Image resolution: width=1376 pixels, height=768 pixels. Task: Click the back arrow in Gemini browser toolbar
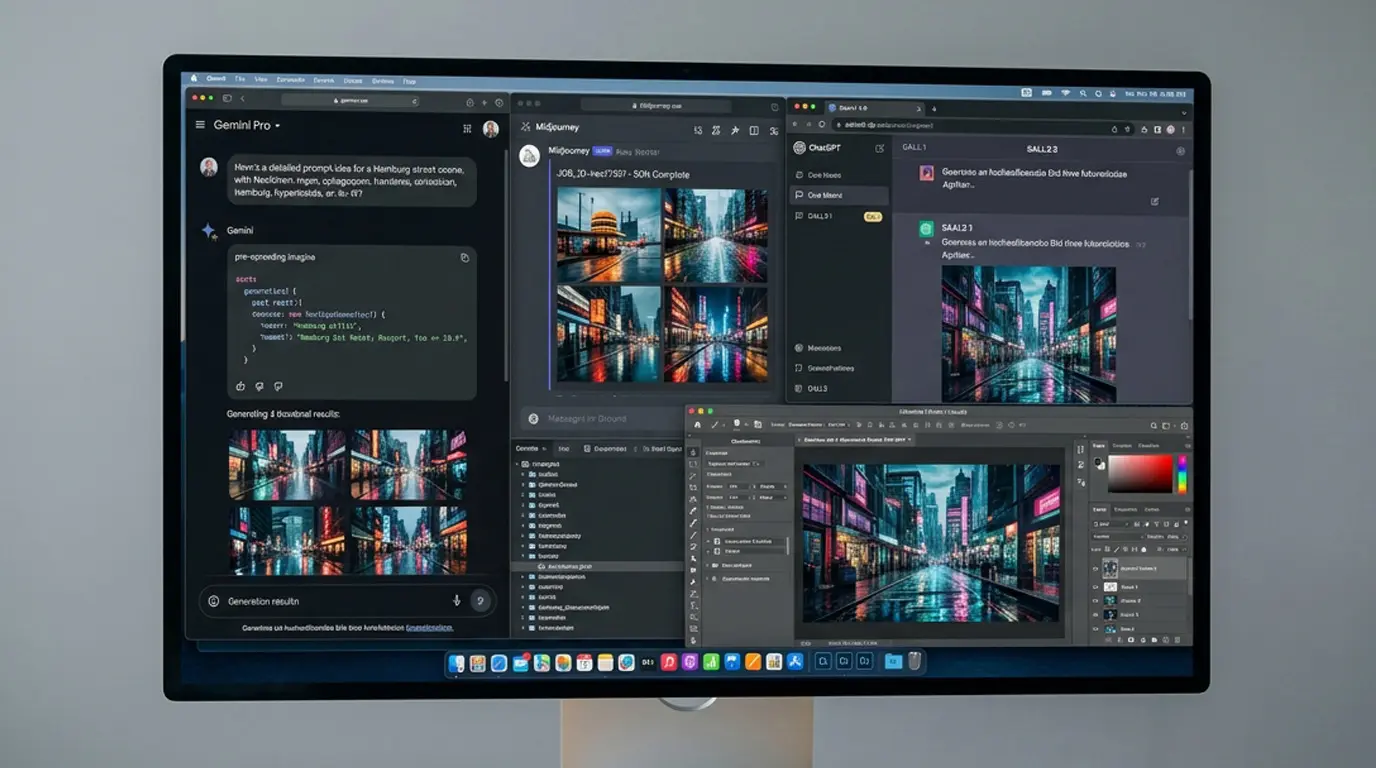[243, 99]
